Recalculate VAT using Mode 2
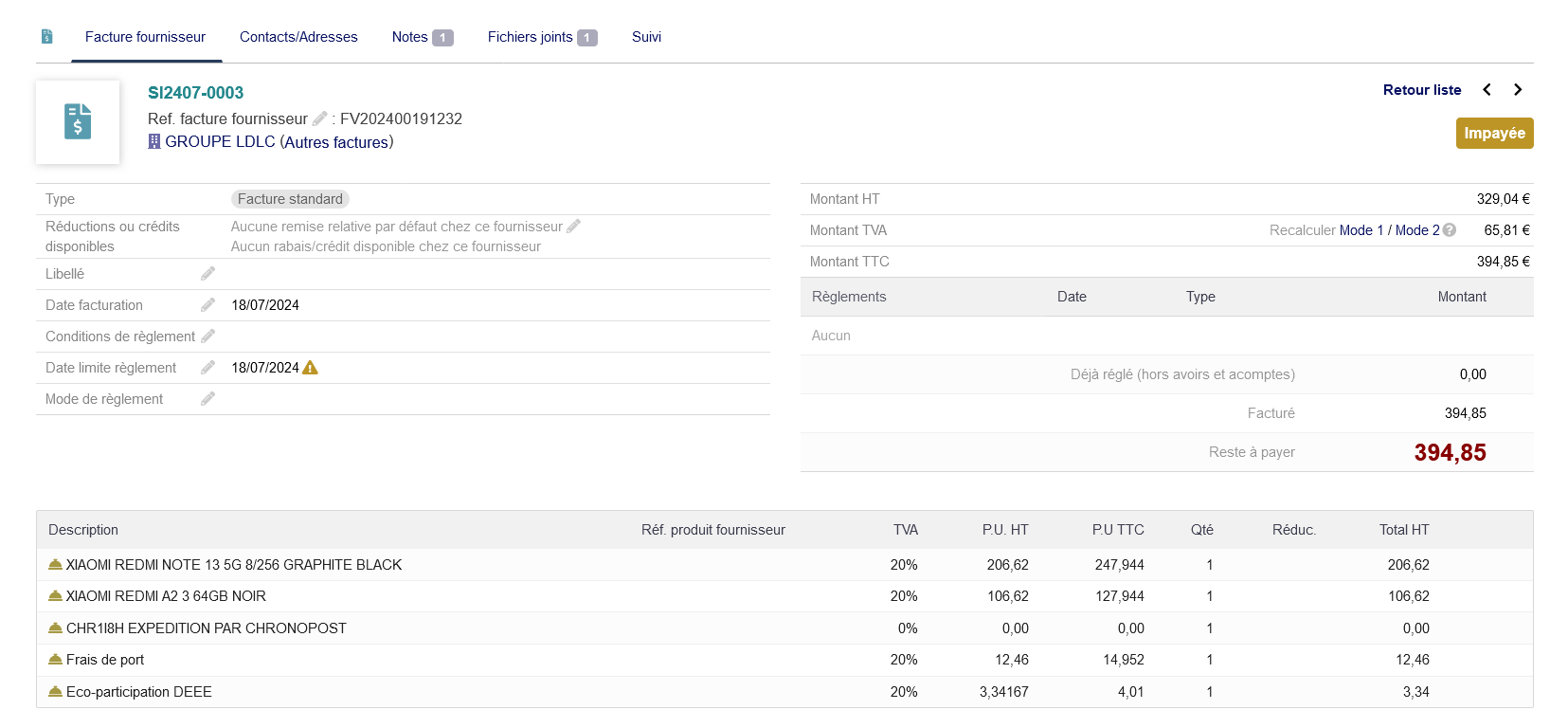The image size is (1568, 728). (1416, 230)
